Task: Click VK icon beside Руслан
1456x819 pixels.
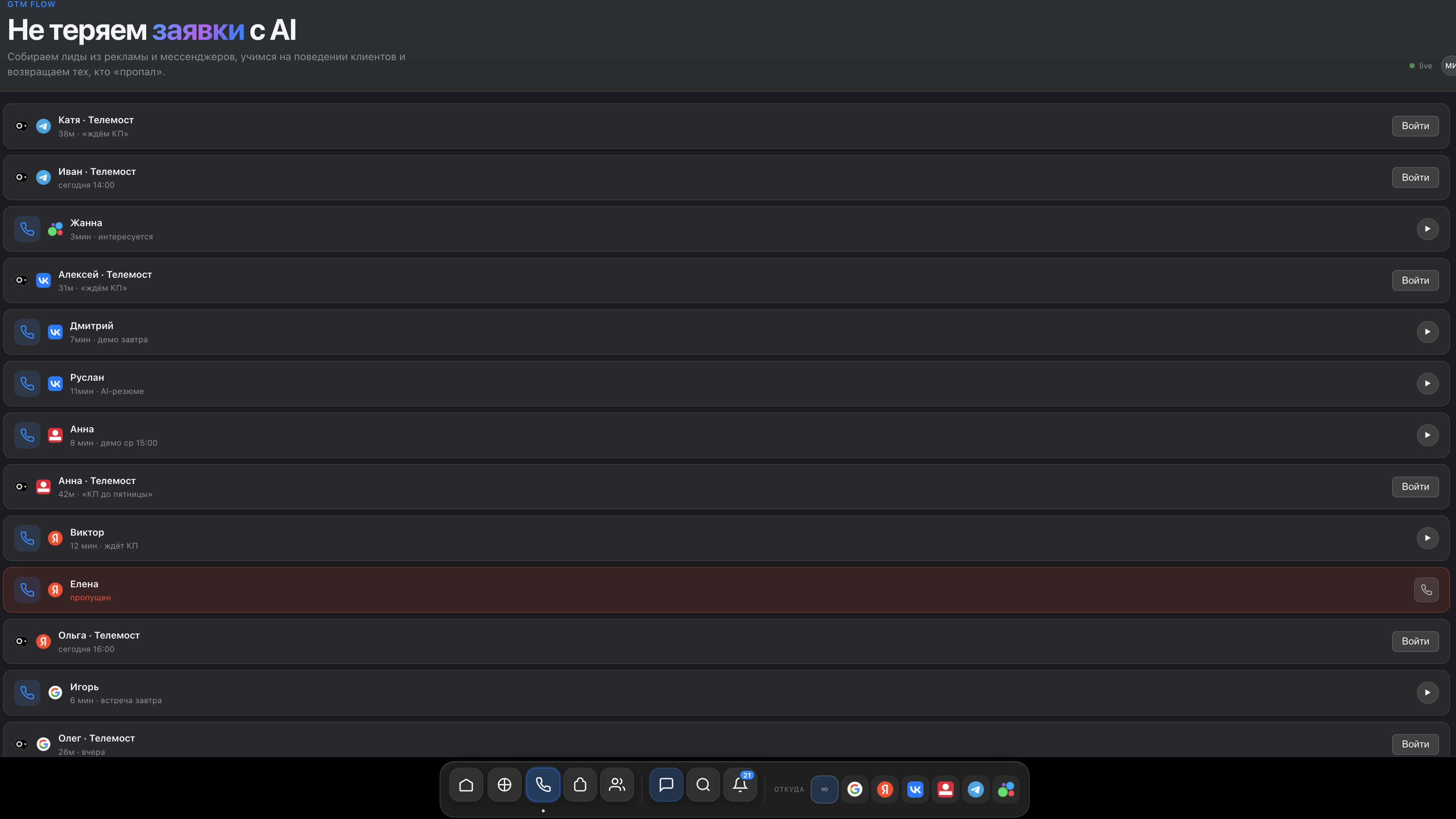Action: click(55, 383)
